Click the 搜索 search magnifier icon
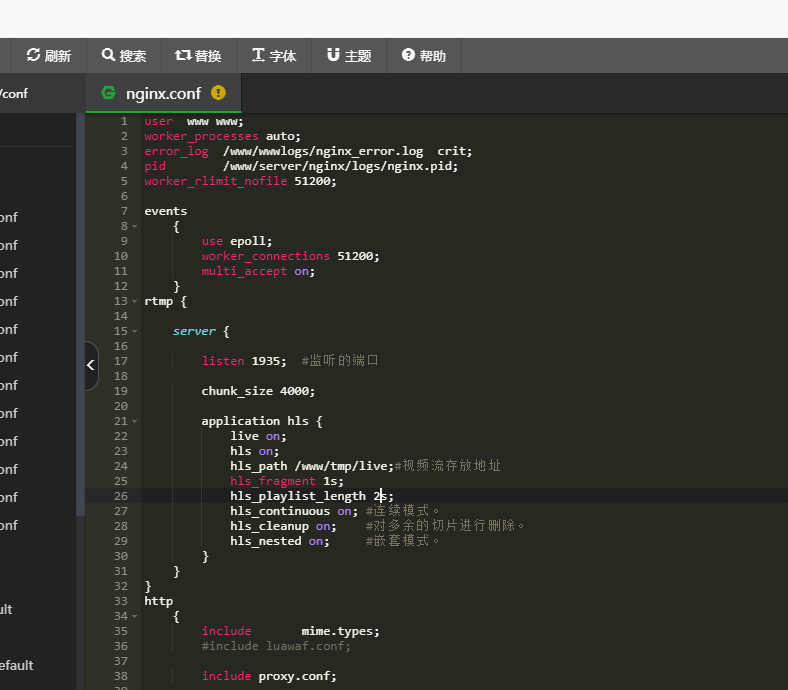Screen dimensions: 788x690 (108, 56)
